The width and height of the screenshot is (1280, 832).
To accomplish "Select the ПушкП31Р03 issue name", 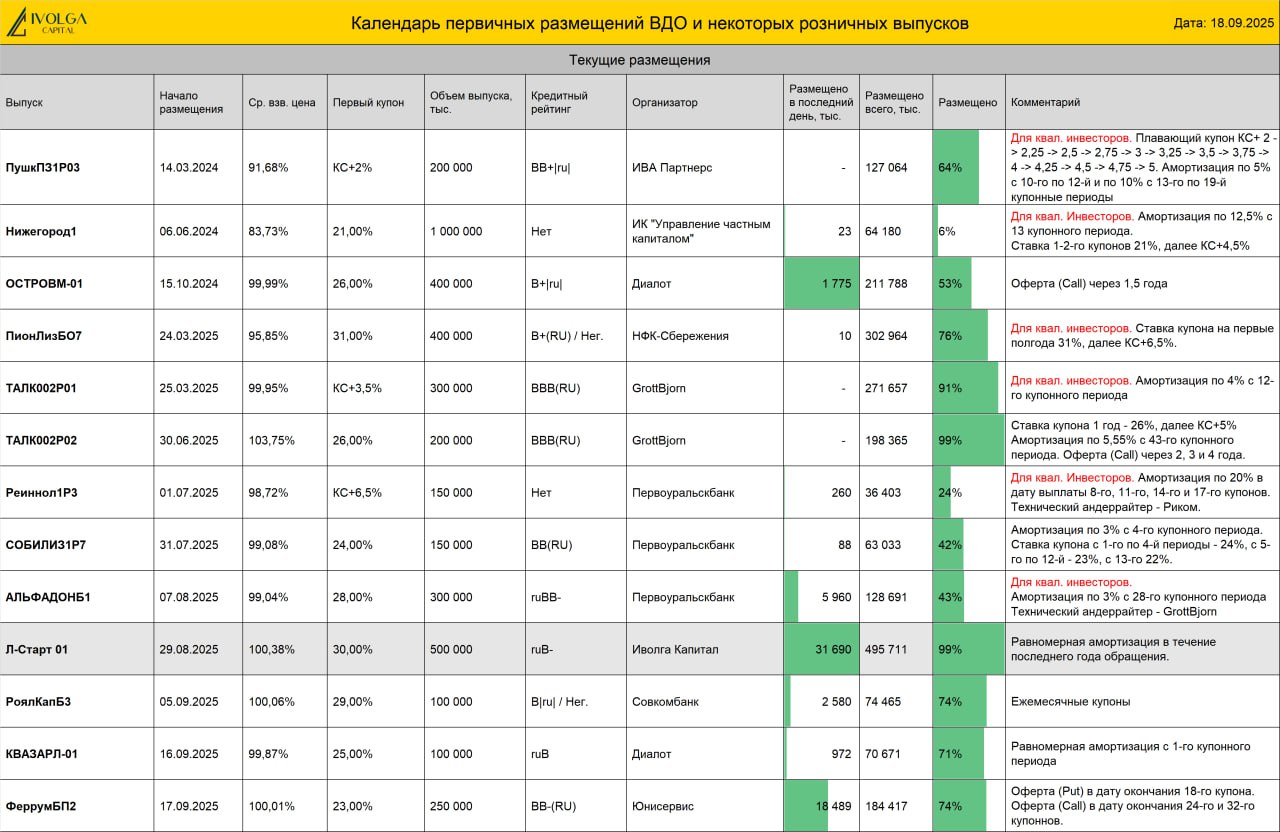I will 42,167.
